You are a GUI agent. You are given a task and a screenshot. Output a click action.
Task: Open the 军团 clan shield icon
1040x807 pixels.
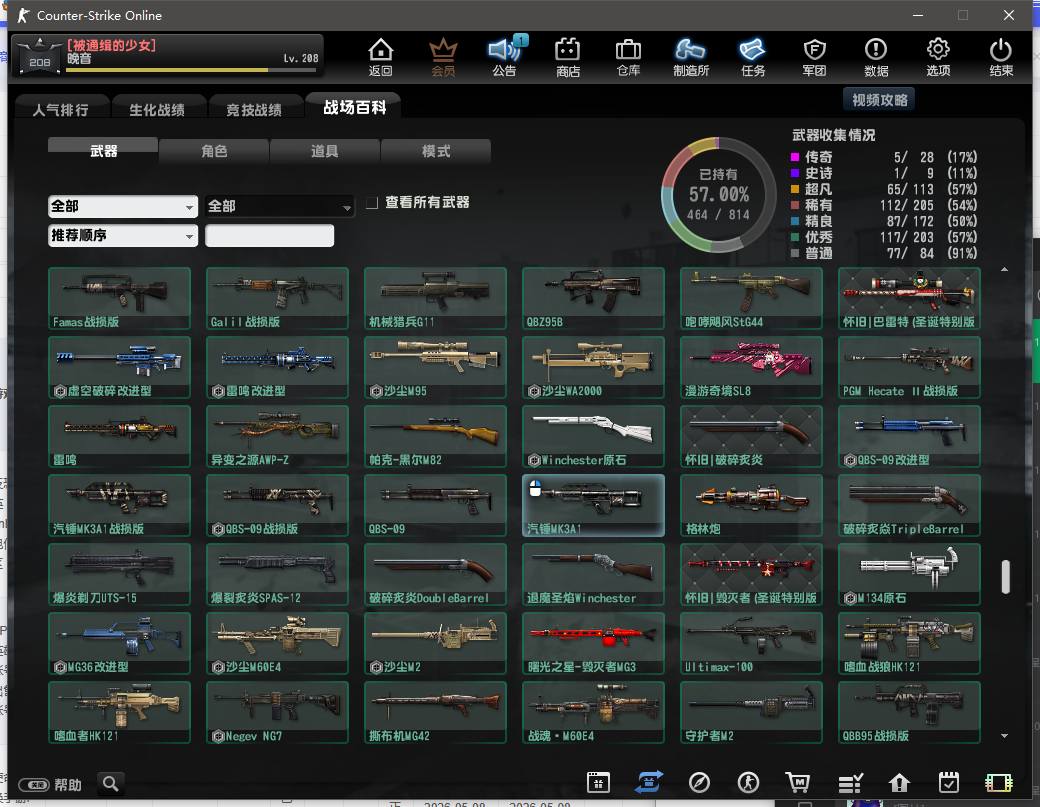point(814,56)
